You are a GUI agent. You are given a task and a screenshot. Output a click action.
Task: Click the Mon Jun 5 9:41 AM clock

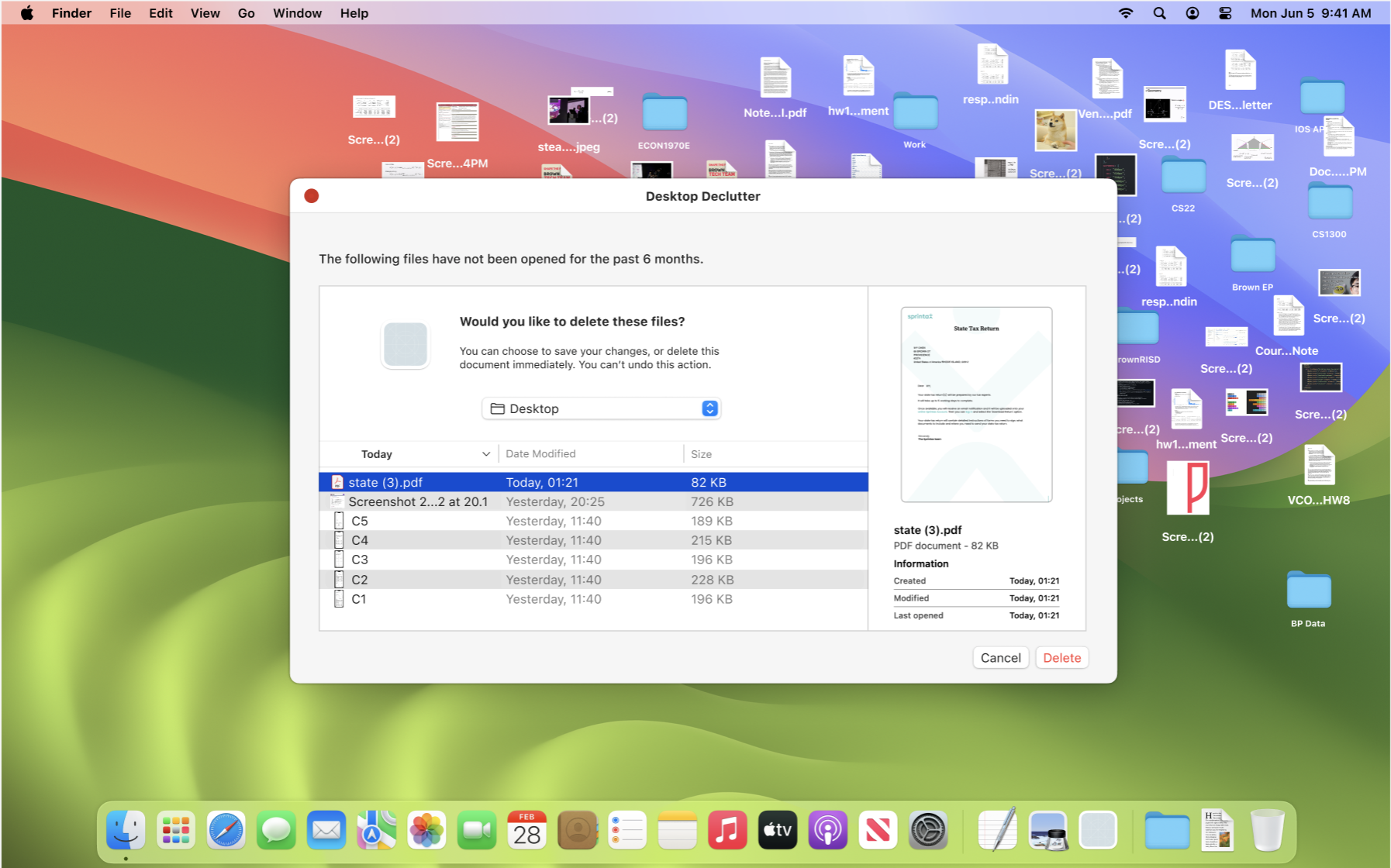click(x=1310, y=13)
